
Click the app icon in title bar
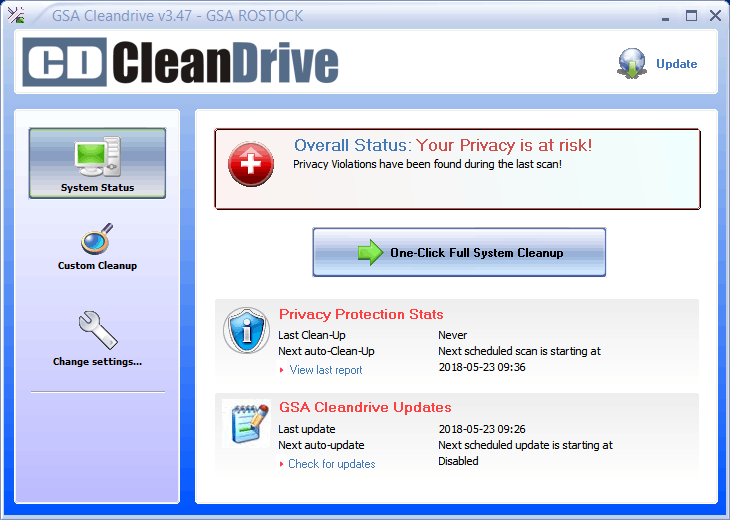(x=16, y=15)
